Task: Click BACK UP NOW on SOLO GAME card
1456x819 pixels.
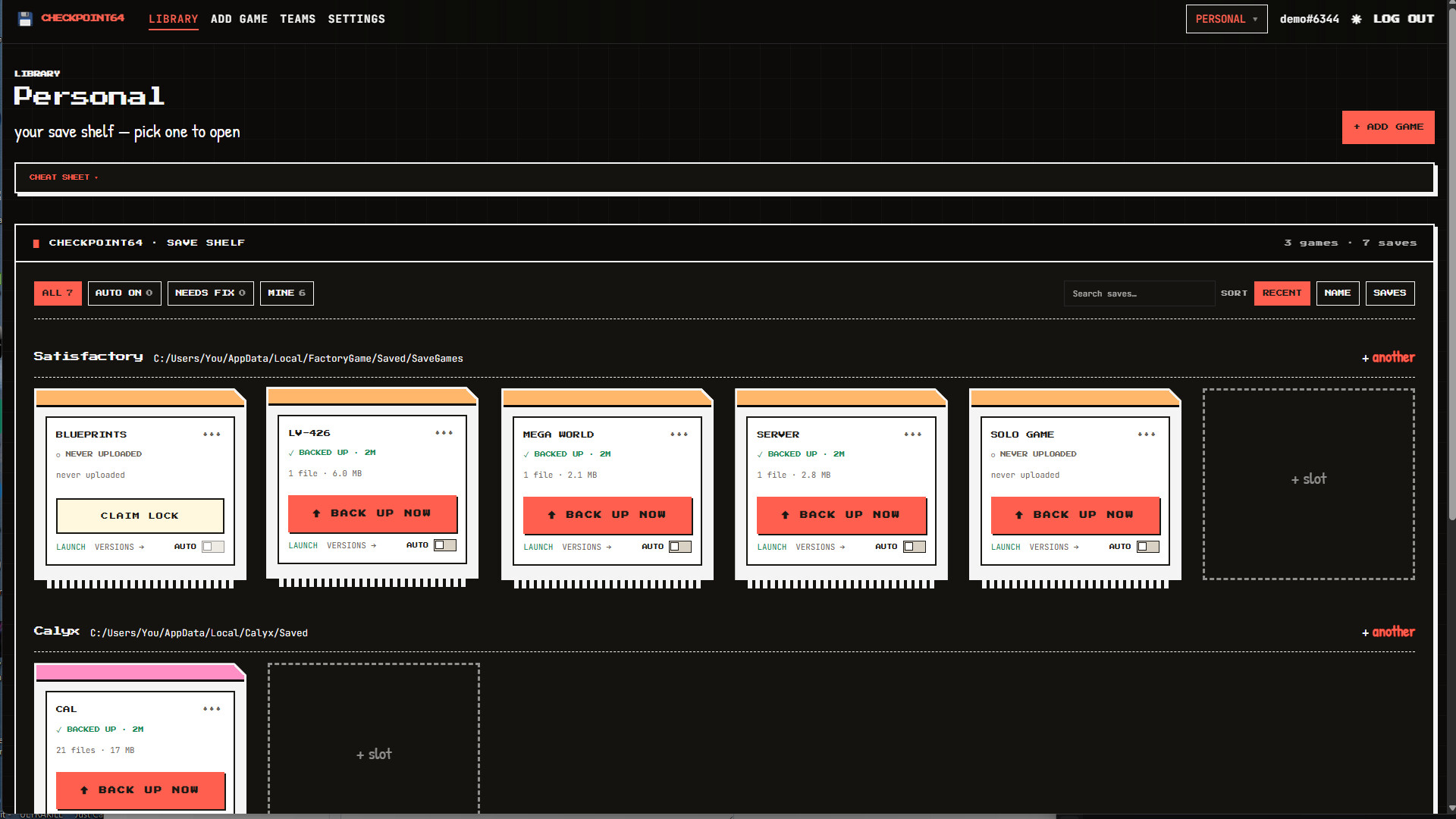Action: 1075,515
